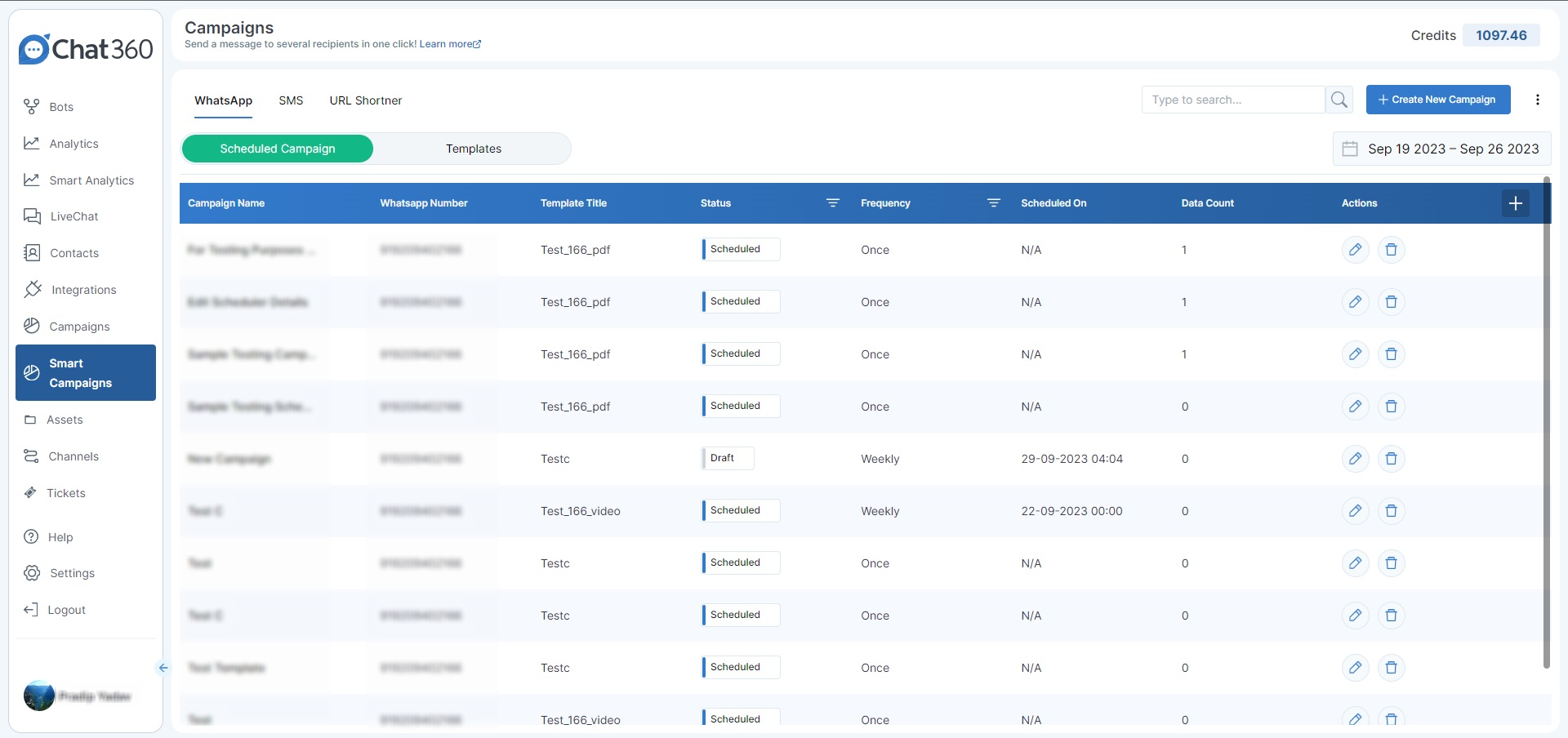Edit the Draft Testc campaign
Viewport: 1568px width, 738px height.
coord(1356,459)
